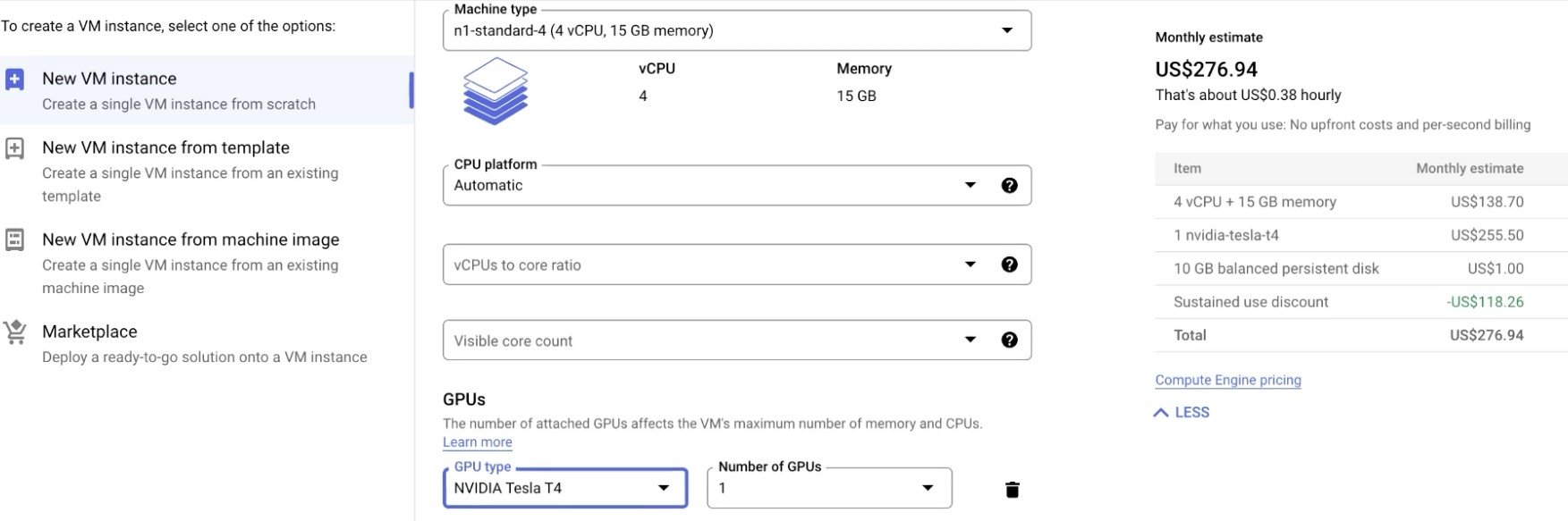Open help for vCPUs to core ratio

click(1009, 265)
